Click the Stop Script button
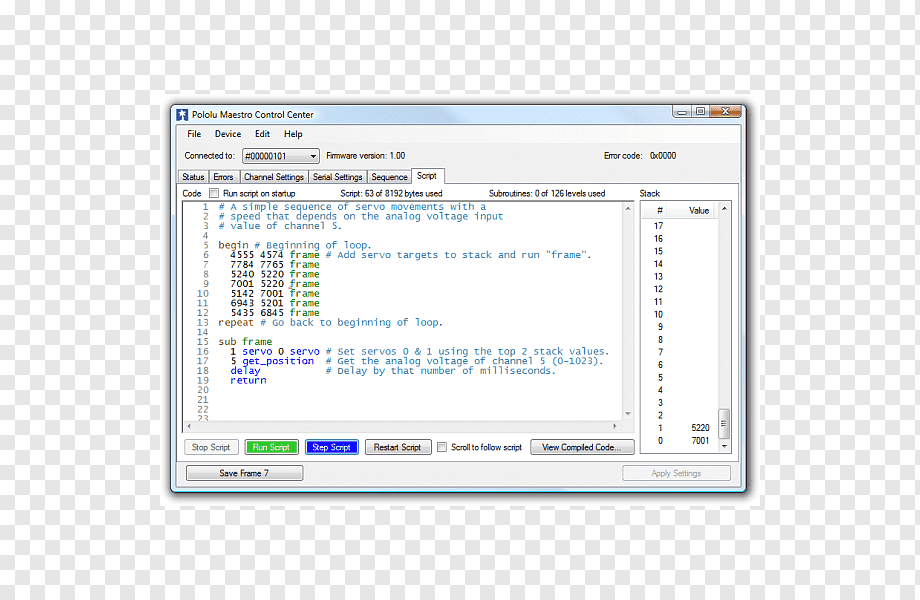The width and height of the screenshot is (920, 600). [211, 447]
